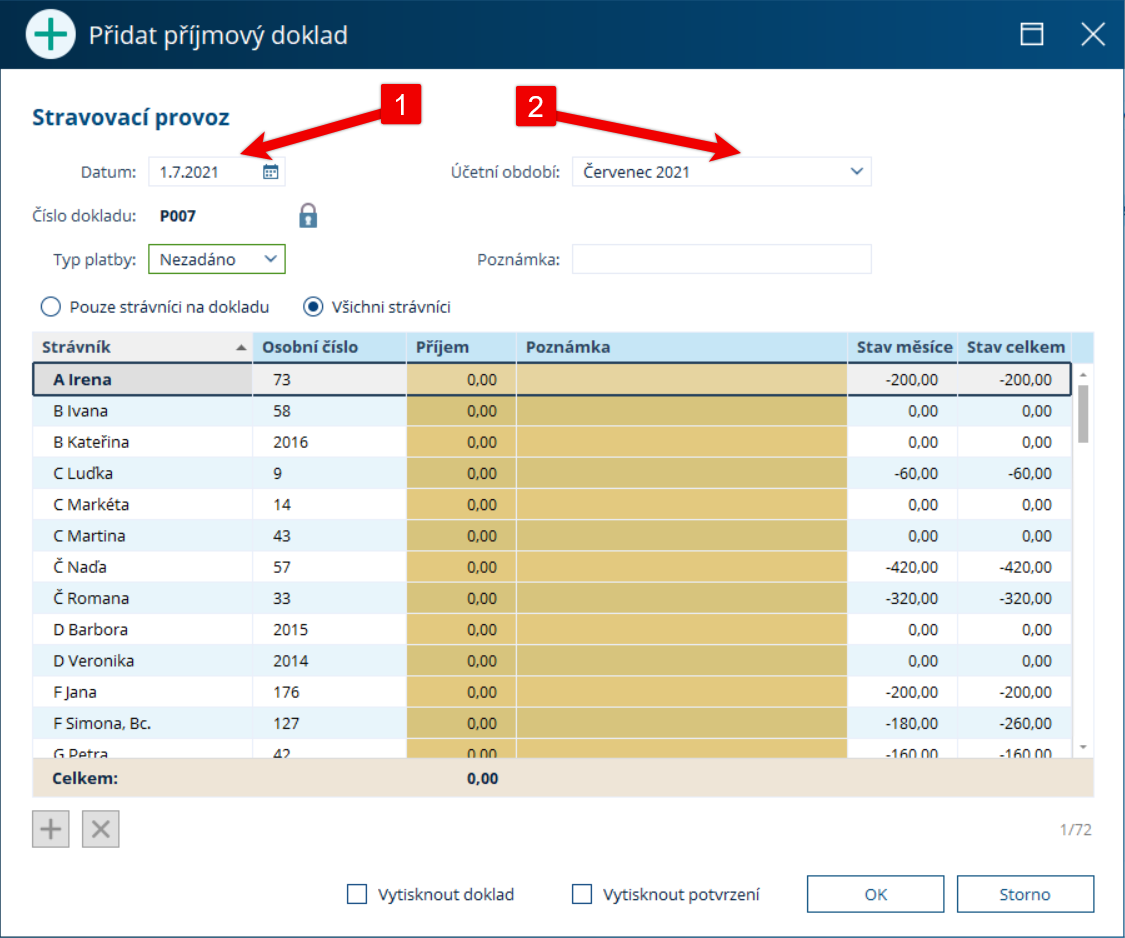Click Stav měsíce -60,00 for C Luďka
The image size is (1125, 938).
pyautogui.click(x=903, y=474)
